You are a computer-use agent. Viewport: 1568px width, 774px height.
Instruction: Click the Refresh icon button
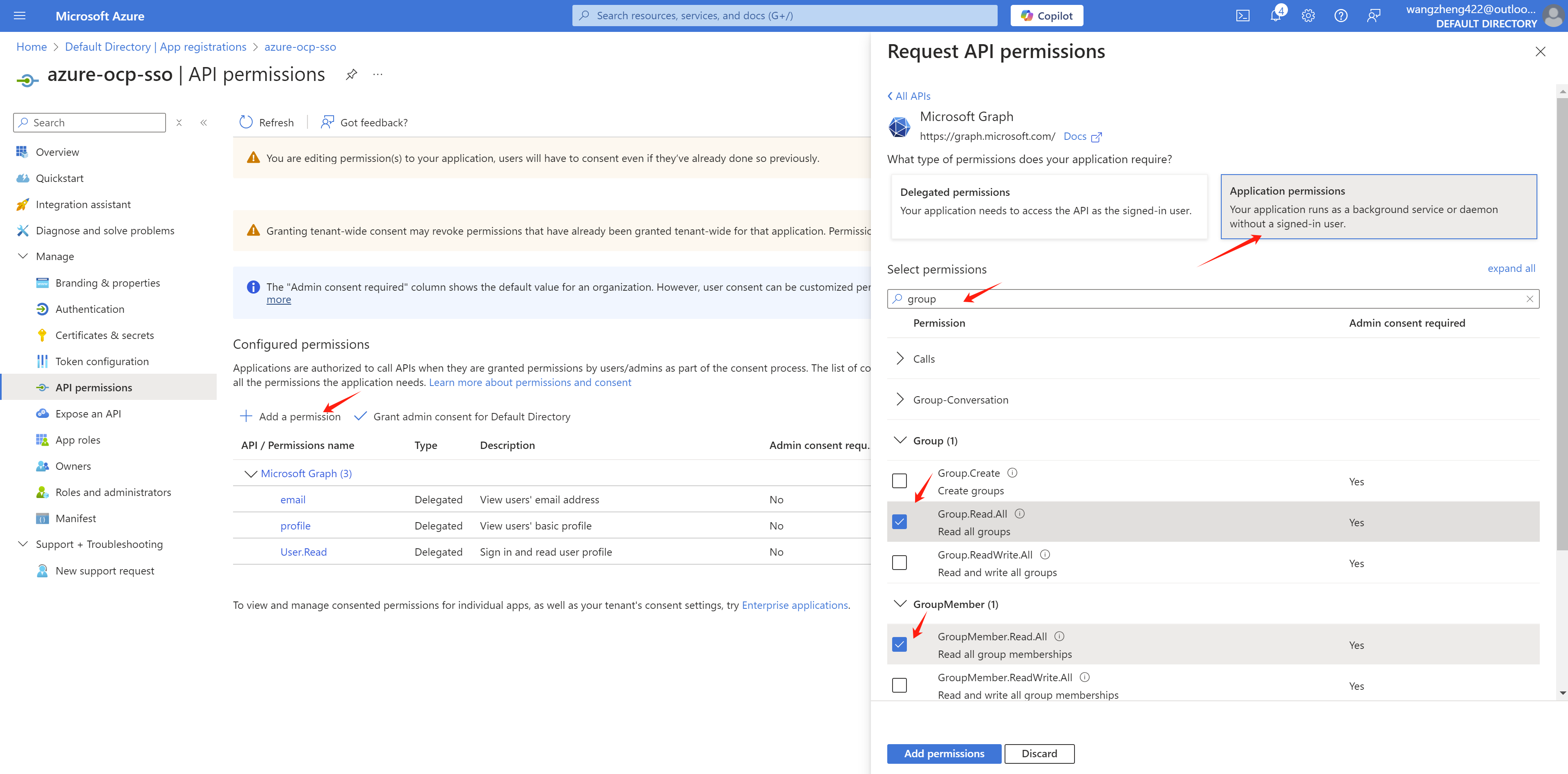pyautogui.click(x=246, y=122)
